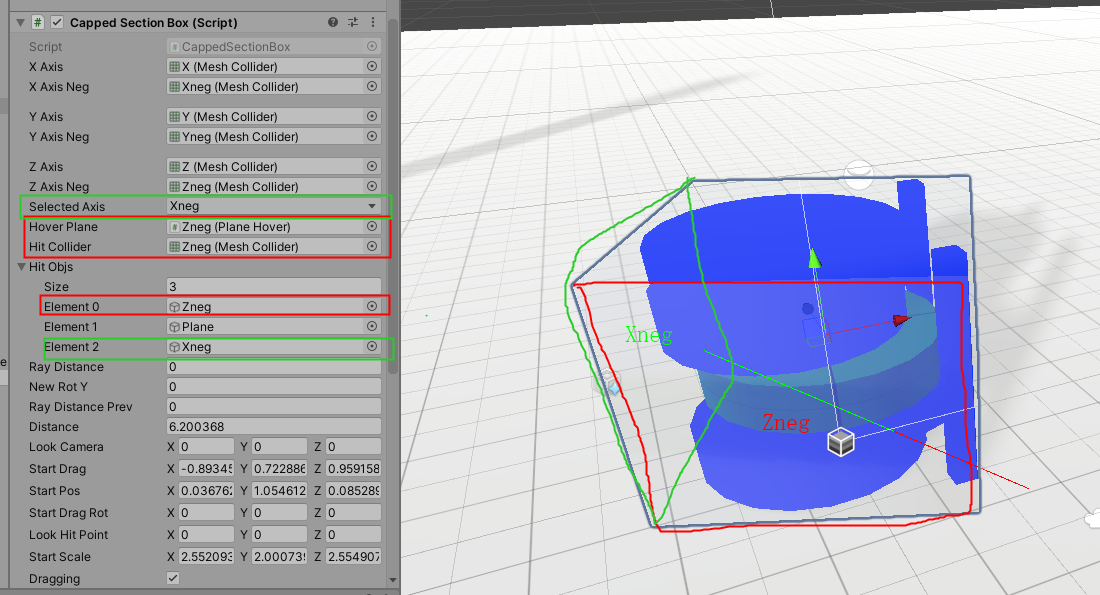Viewport: 1100px width, 595px height.
Task: Click the cube move gizmo in the Scene view
Action: click(x=841, y=441)
